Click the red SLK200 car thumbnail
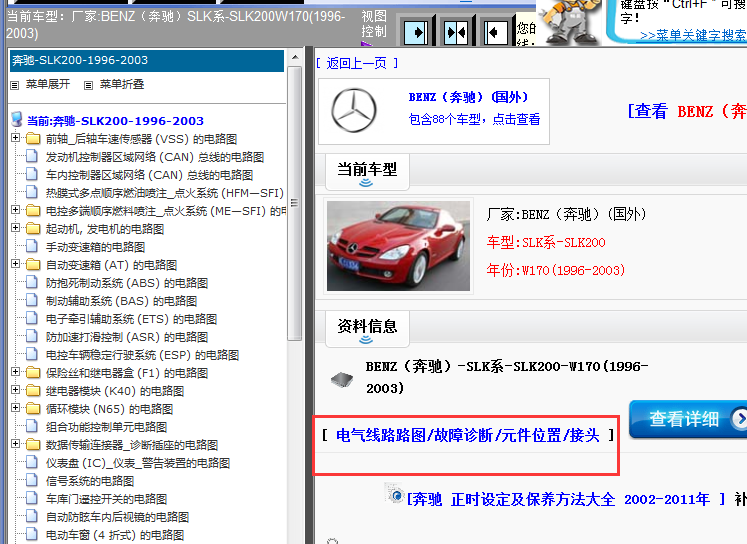 pyautogui.click(x=398, y=246)
